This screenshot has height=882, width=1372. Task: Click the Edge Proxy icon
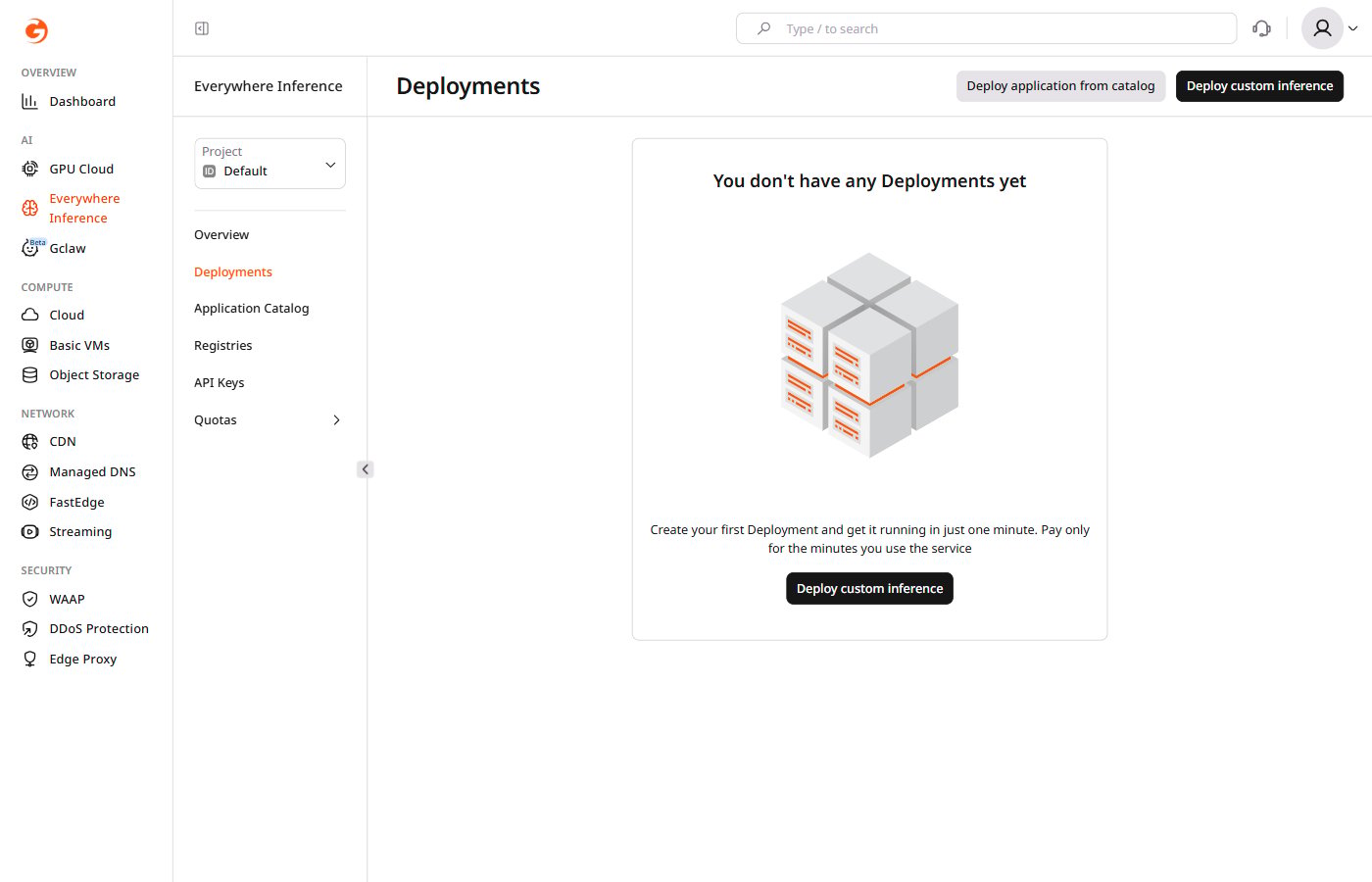coord(30,659)
